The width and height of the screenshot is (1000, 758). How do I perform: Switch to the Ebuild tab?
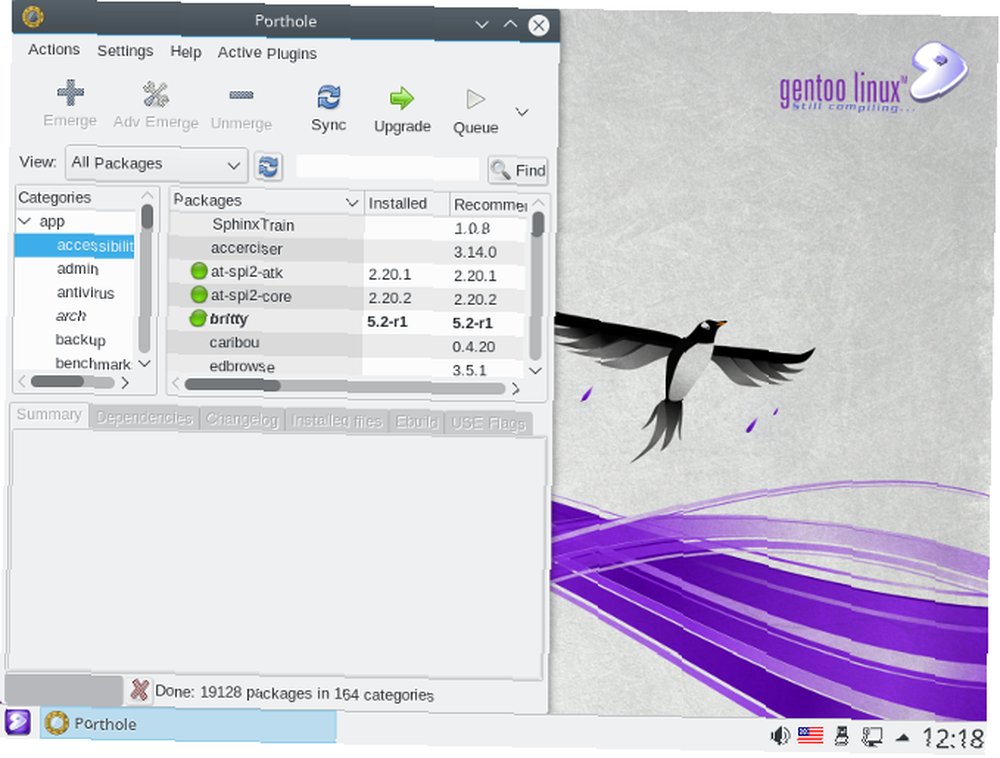(416, 422)
